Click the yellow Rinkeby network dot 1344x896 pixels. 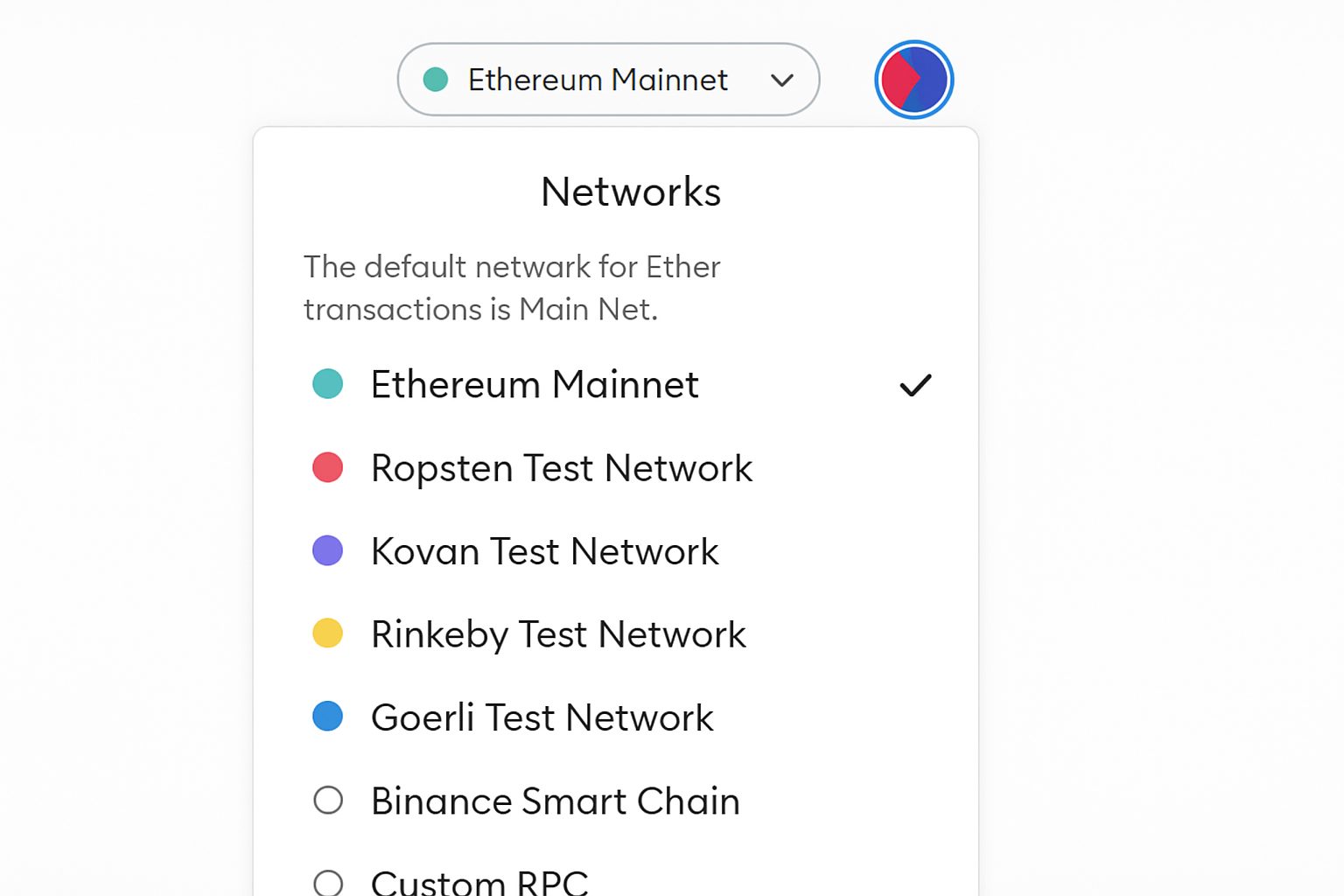click(328, 633)
